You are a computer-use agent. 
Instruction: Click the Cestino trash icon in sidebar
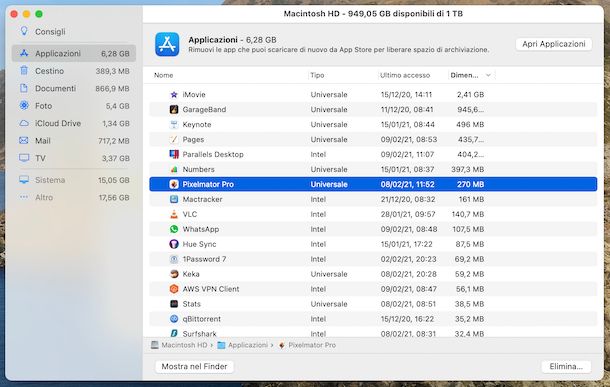click(x=24, y=71)
